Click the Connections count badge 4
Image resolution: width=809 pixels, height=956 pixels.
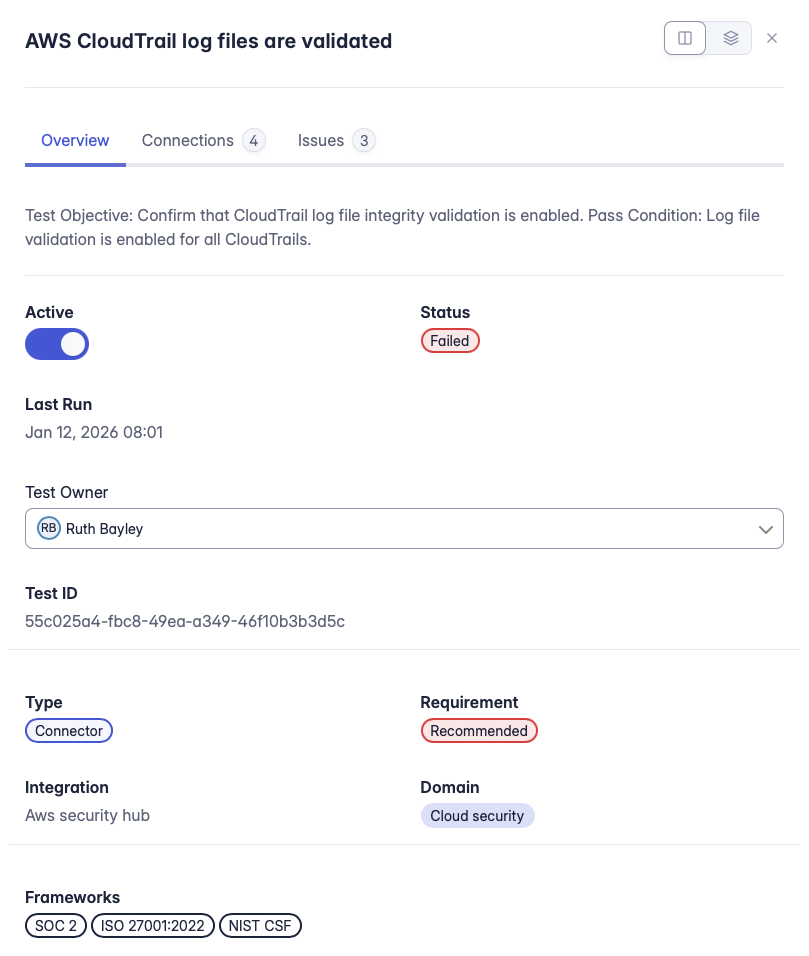pos(254,141)
